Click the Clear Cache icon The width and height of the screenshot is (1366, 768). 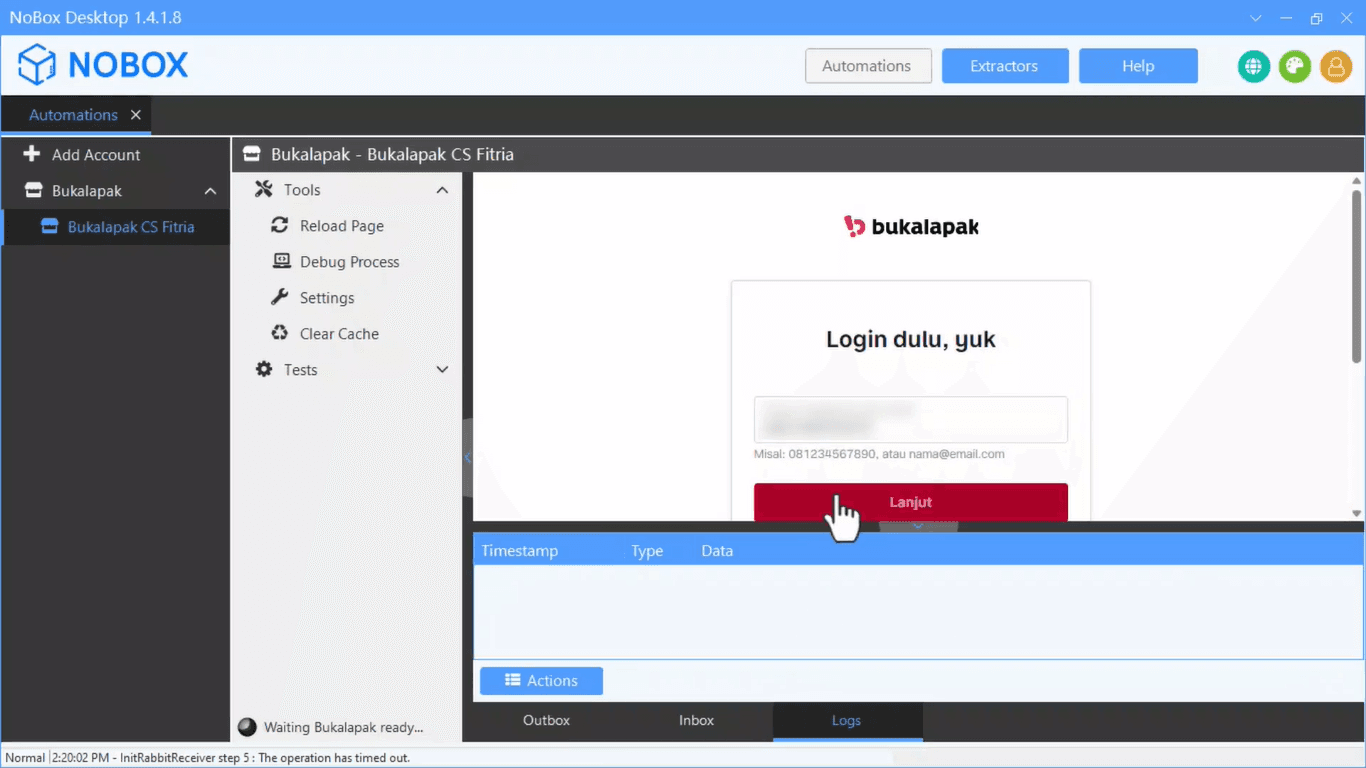(278, 333)
